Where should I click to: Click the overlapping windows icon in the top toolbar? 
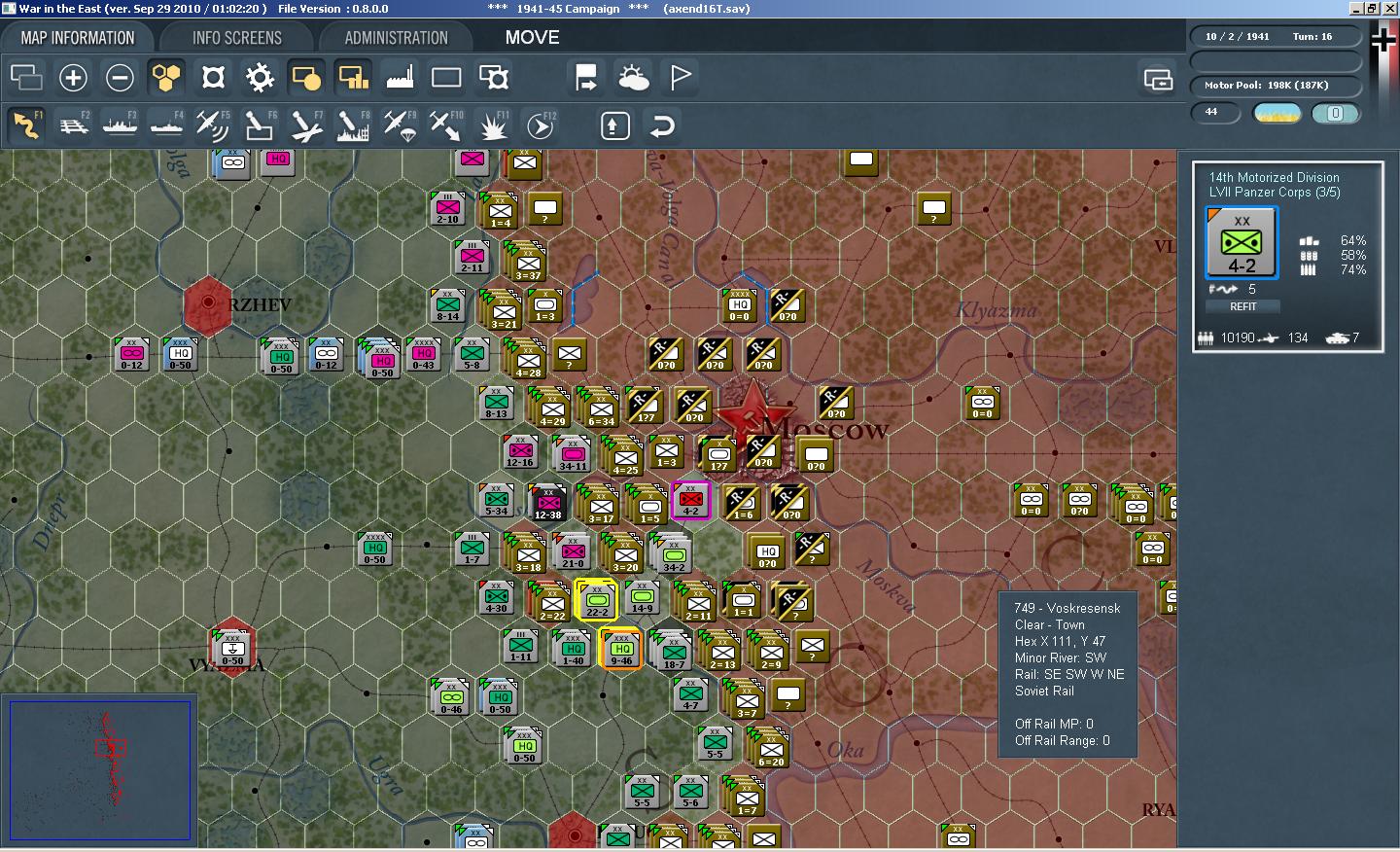[26, 77]
